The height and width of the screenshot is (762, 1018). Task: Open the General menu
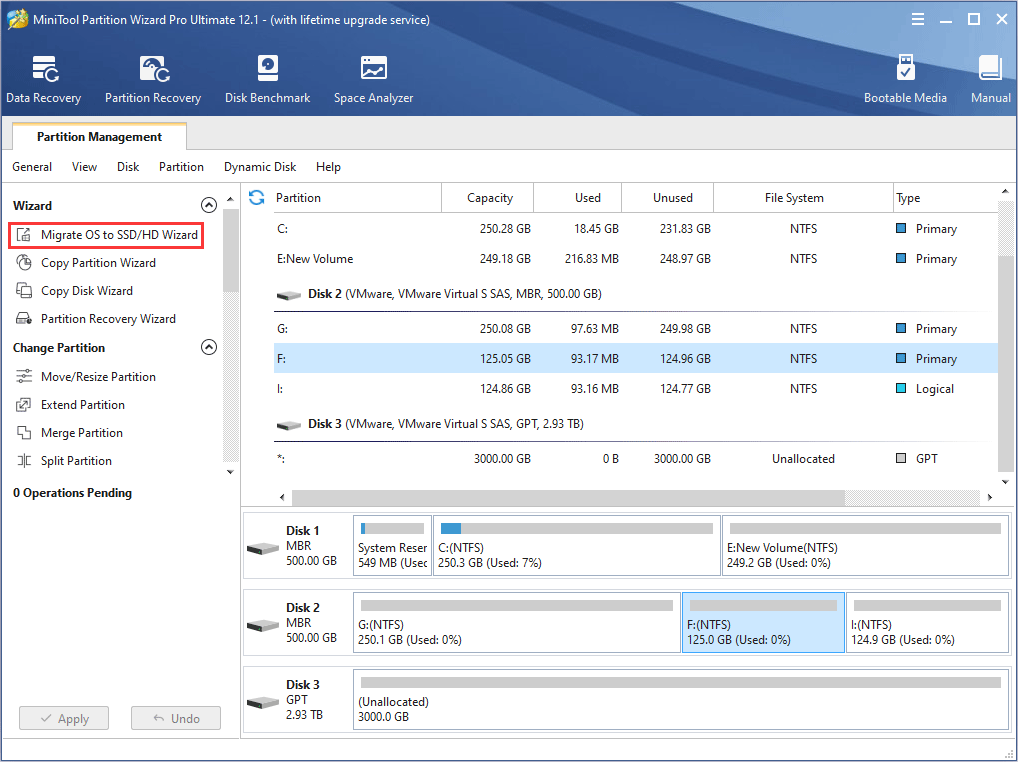(32, 167)
